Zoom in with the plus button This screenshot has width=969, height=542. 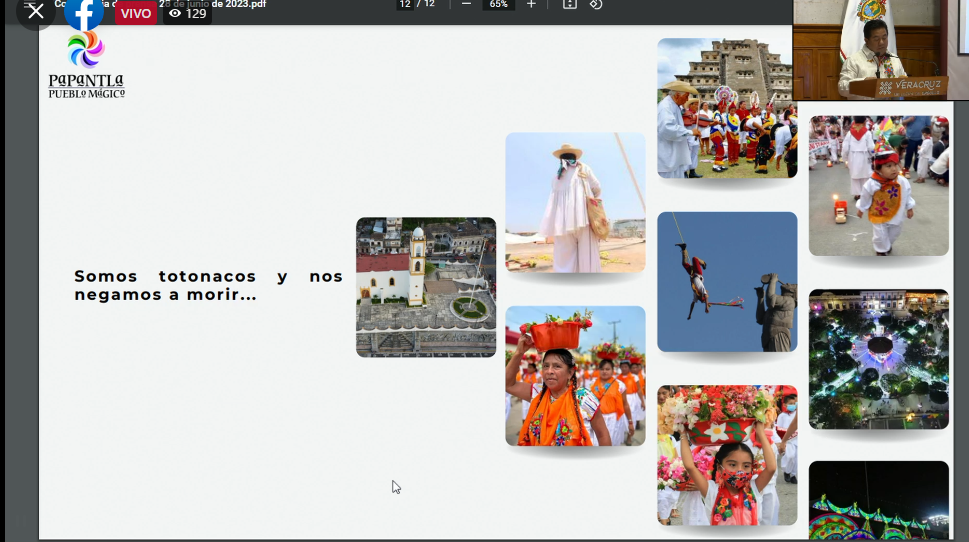tap(531, 4)
